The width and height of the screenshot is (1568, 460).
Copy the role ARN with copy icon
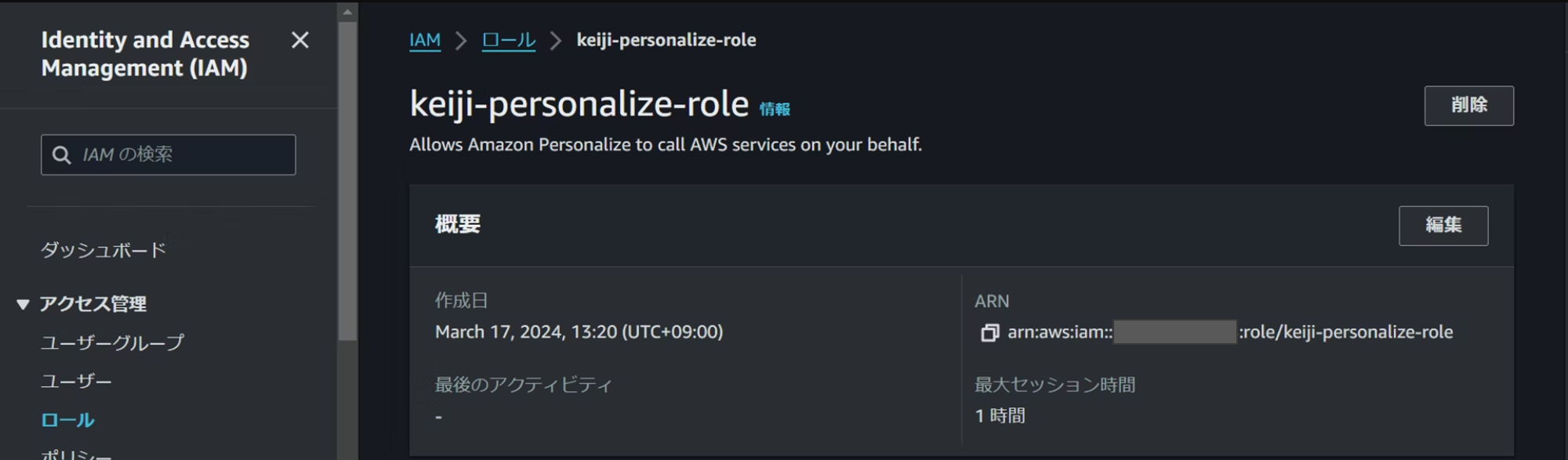coord(989,333)
